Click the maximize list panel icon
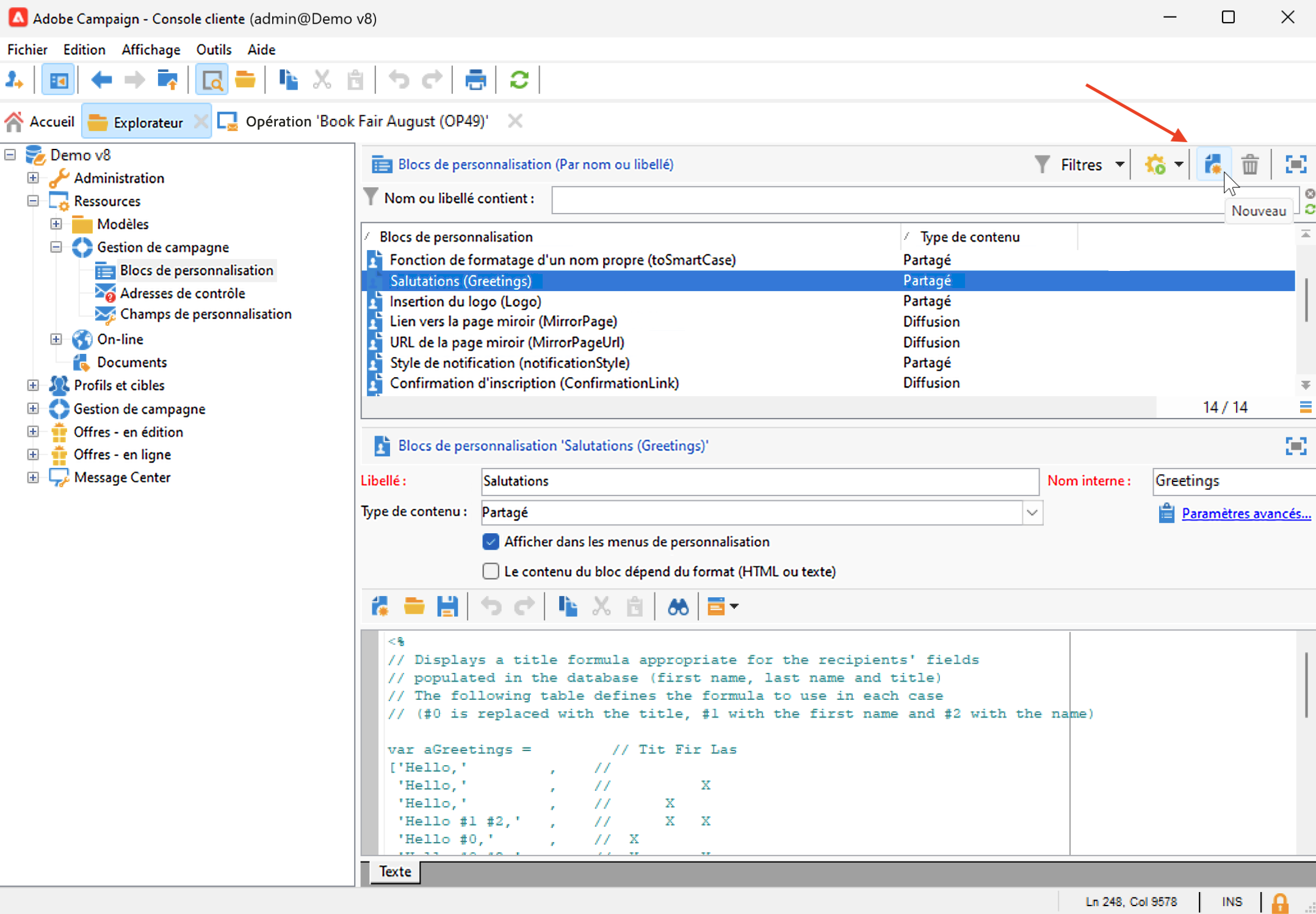 coord(1295,164)
